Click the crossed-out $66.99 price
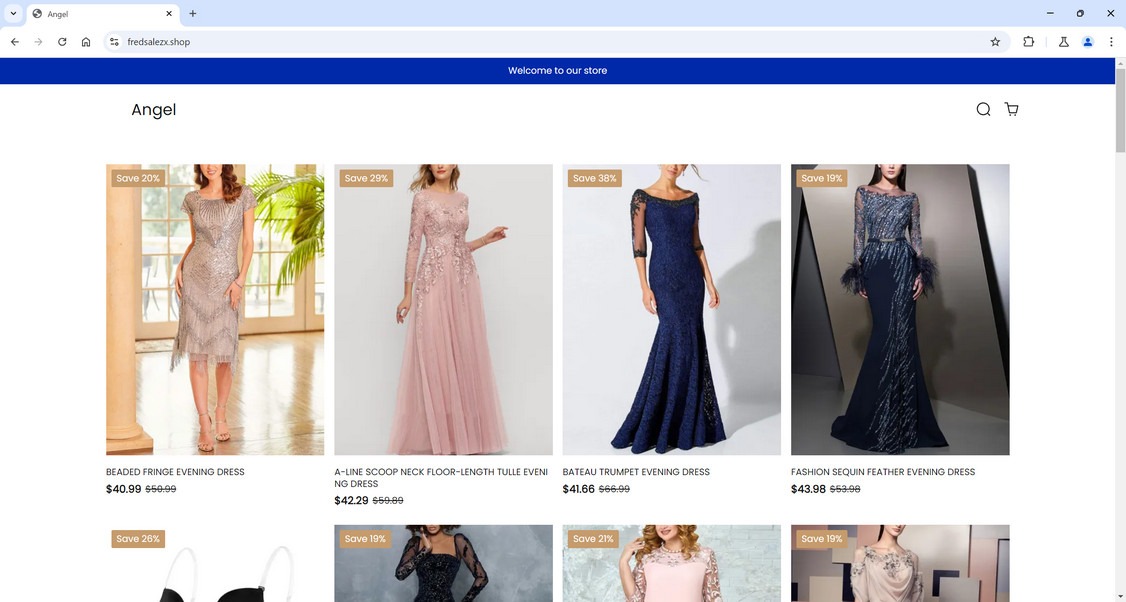1126x602 pixels. [614, 489]
